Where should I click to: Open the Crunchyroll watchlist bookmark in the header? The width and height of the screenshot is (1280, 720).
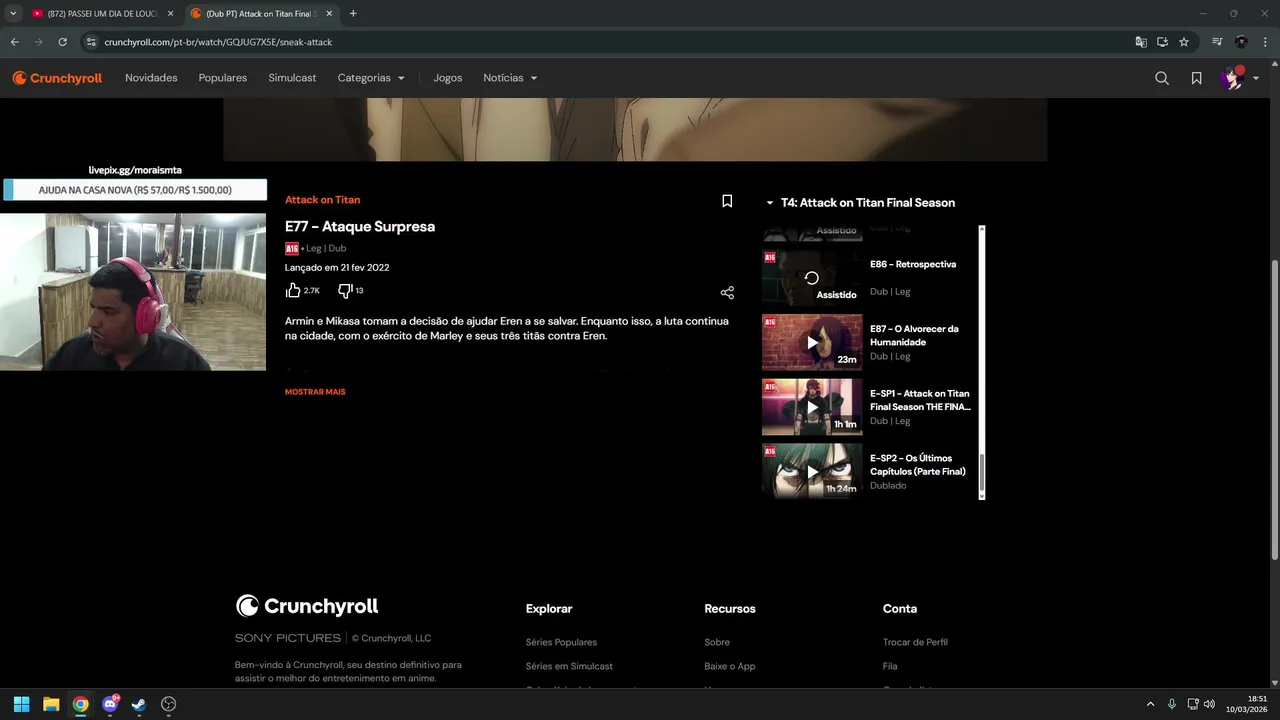1196,78
